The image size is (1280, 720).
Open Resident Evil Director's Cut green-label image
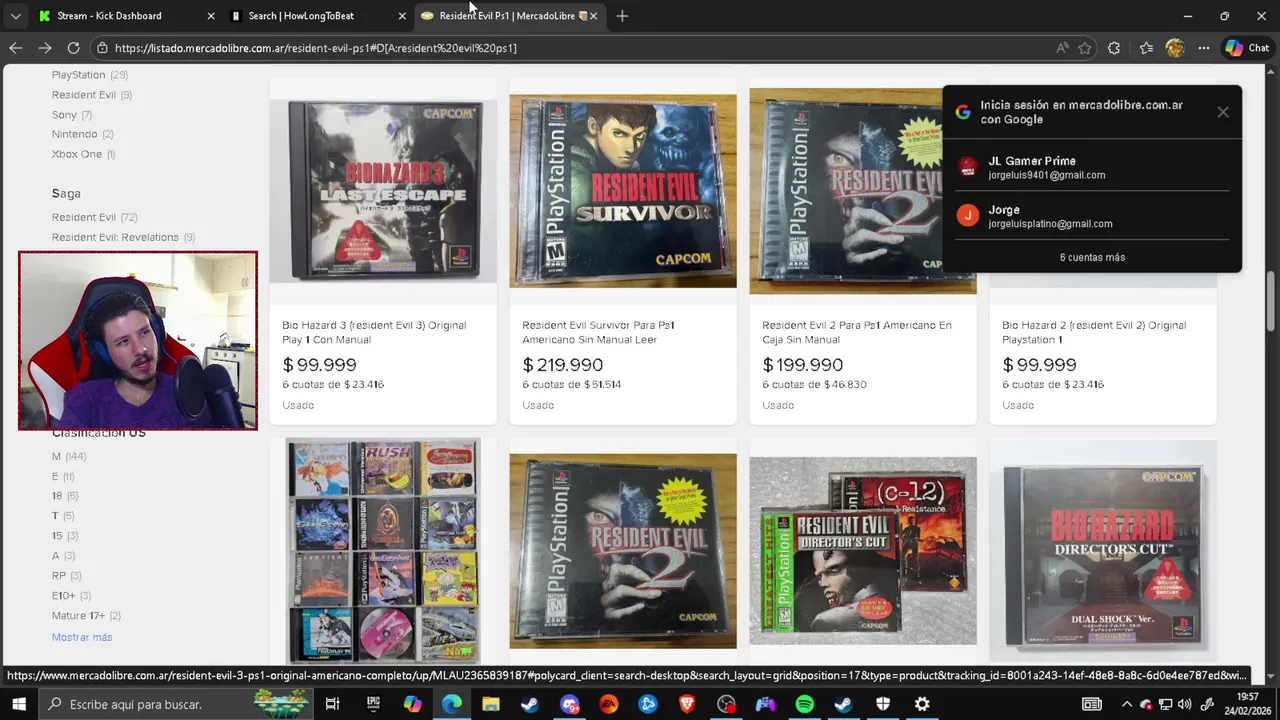(x=863, y=550)
